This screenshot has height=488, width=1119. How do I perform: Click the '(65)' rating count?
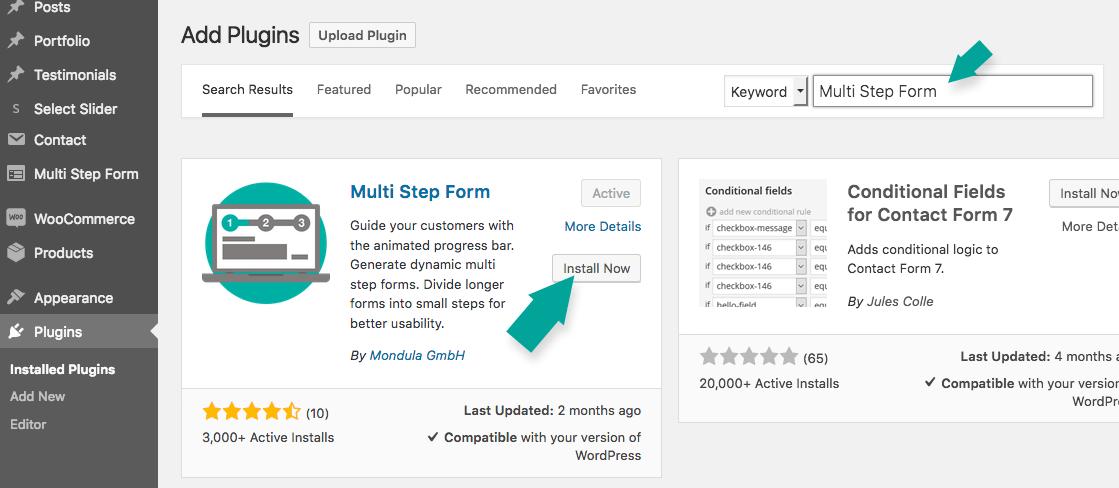click(816, 358)
